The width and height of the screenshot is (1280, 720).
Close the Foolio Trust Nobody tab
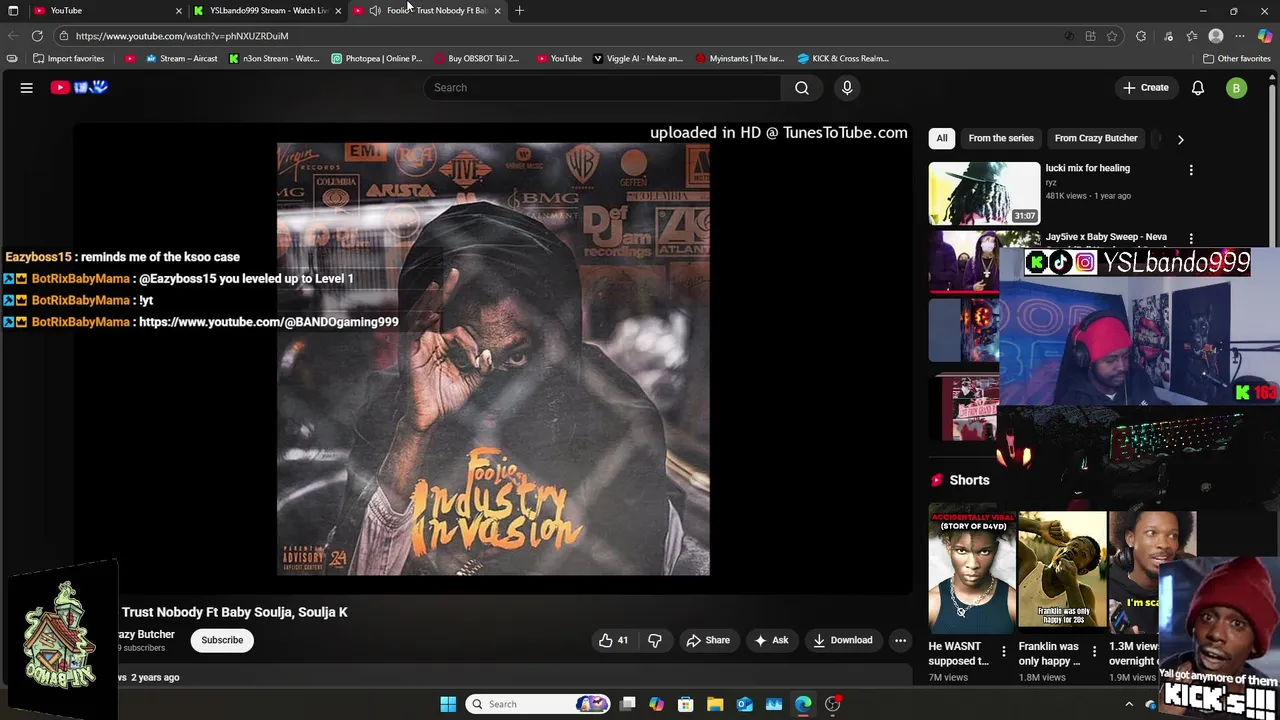click(x=497, y=10)
